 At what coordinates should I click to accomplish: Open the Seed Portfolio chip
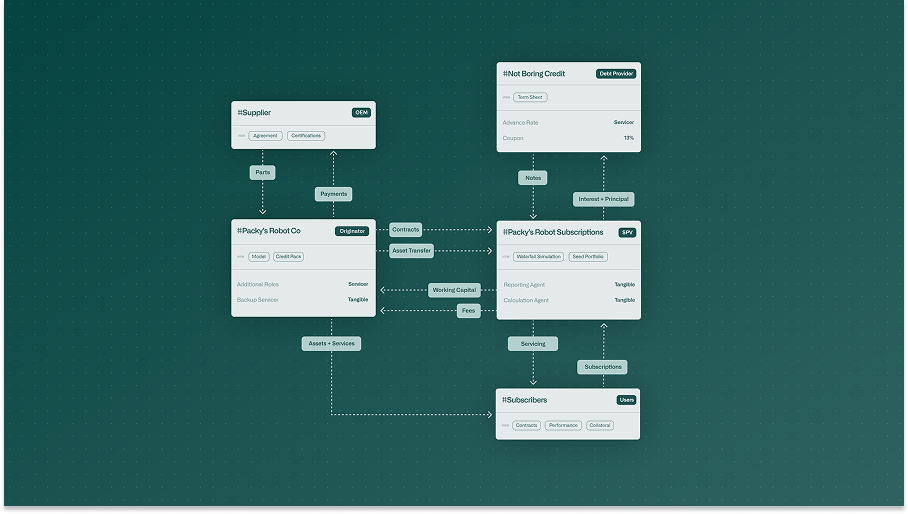[588, 257]
